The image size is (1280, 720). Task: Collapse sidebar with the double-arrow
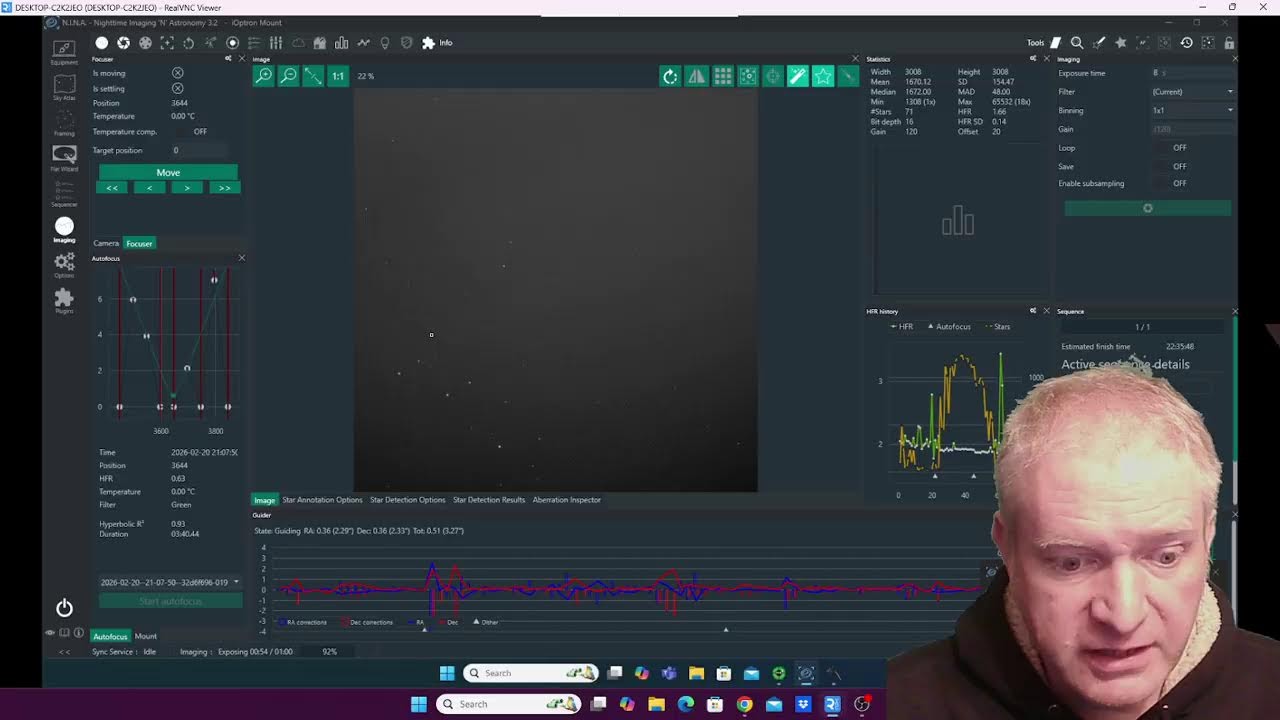pos(64,652)
